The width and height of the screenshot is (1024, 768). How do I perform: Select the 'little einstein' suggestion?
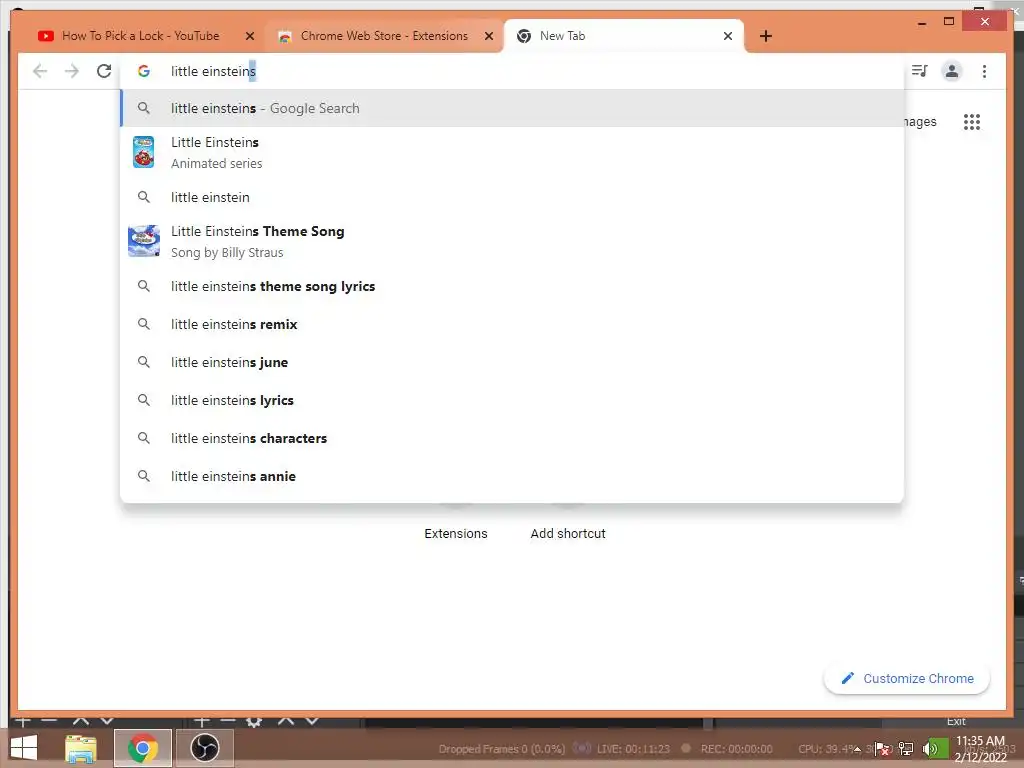(512, 197)
